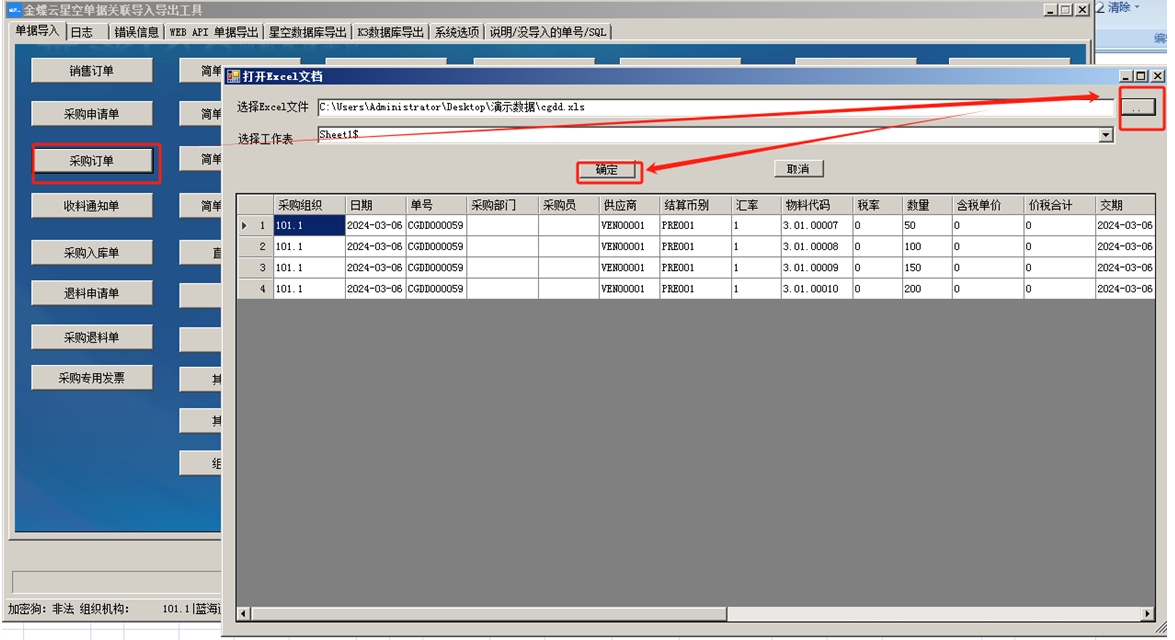Switch to the 单据导入 tab
This screenshot has width=1175, height=640.
37,31
